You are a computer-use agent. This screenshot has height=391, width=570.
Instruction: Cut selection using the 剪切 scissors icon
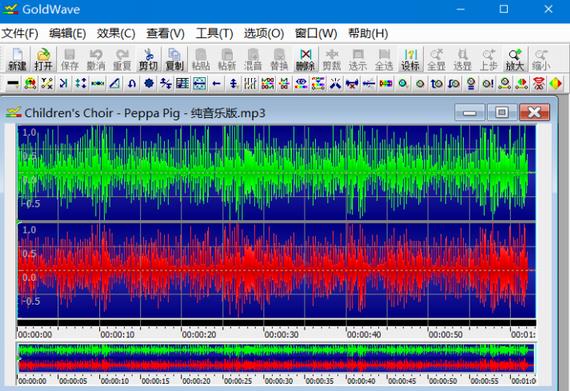coord(148,59)
